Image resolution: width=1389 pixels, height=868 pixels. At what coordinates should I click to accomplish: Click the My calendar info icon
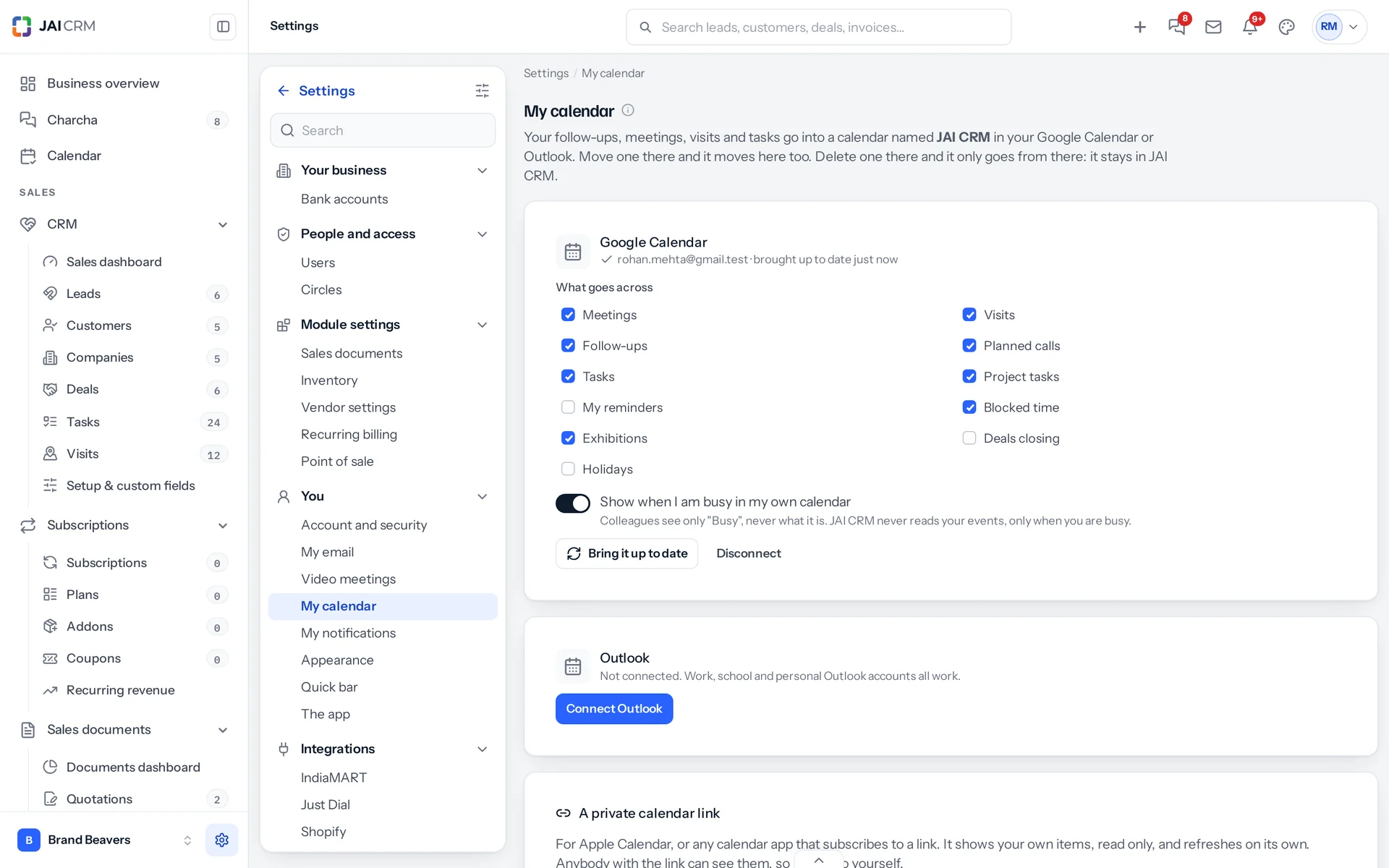(x=628, y=110)
